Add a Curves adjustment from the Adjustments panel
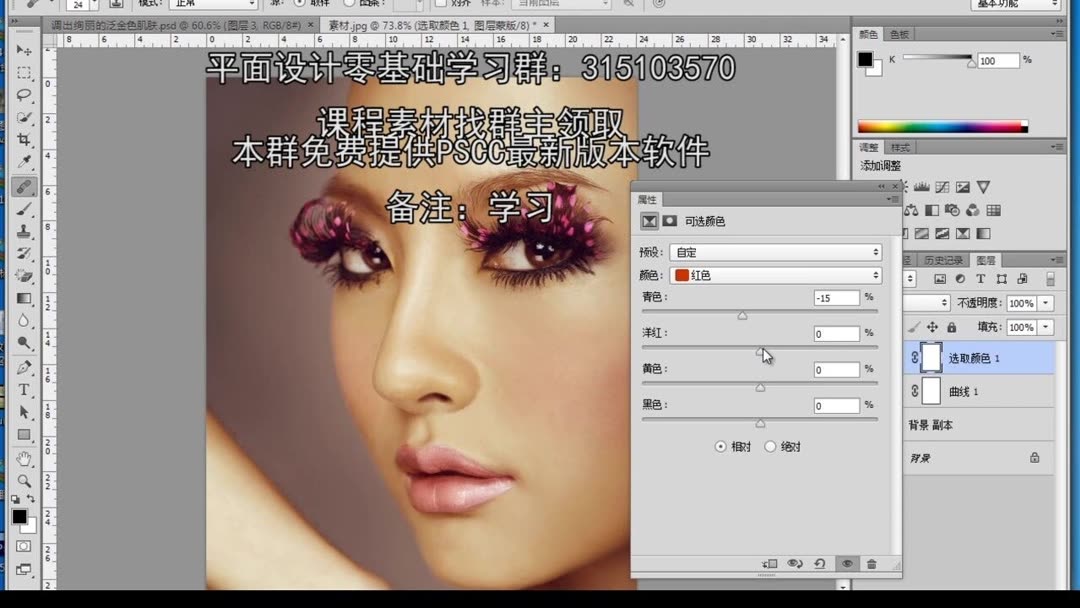 pyautogui.click(x=942, y=187)
